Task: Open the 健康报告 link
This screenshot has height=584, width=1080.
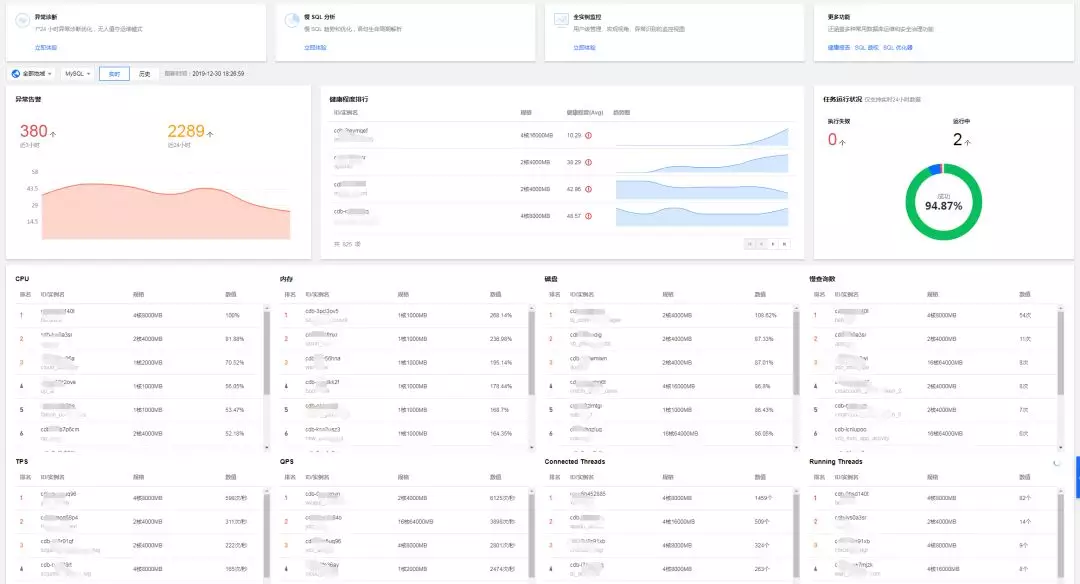Action: pyautogui.click(x=838, y=48)
